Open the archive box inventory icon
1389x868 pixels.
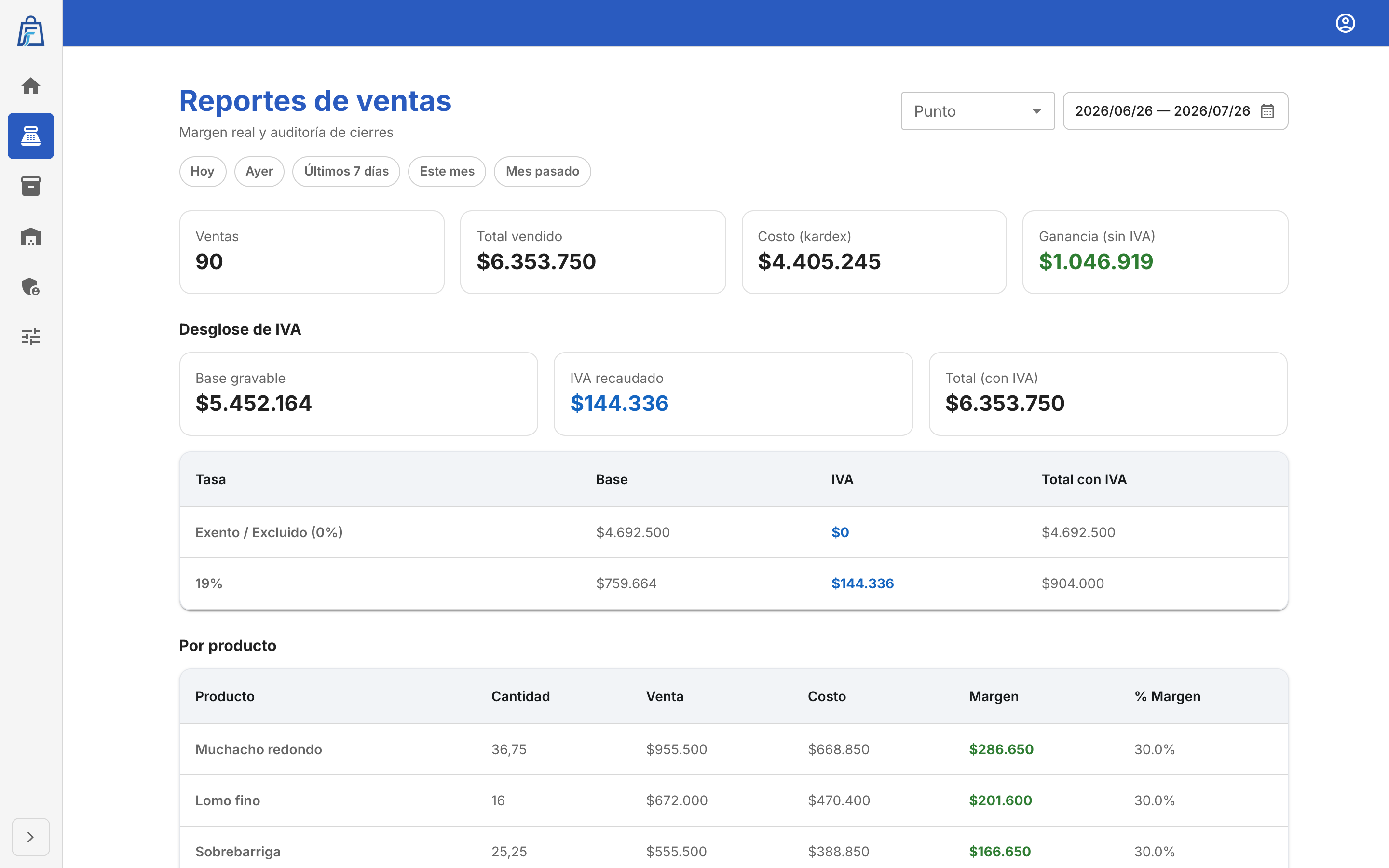(x=31, y=186)
